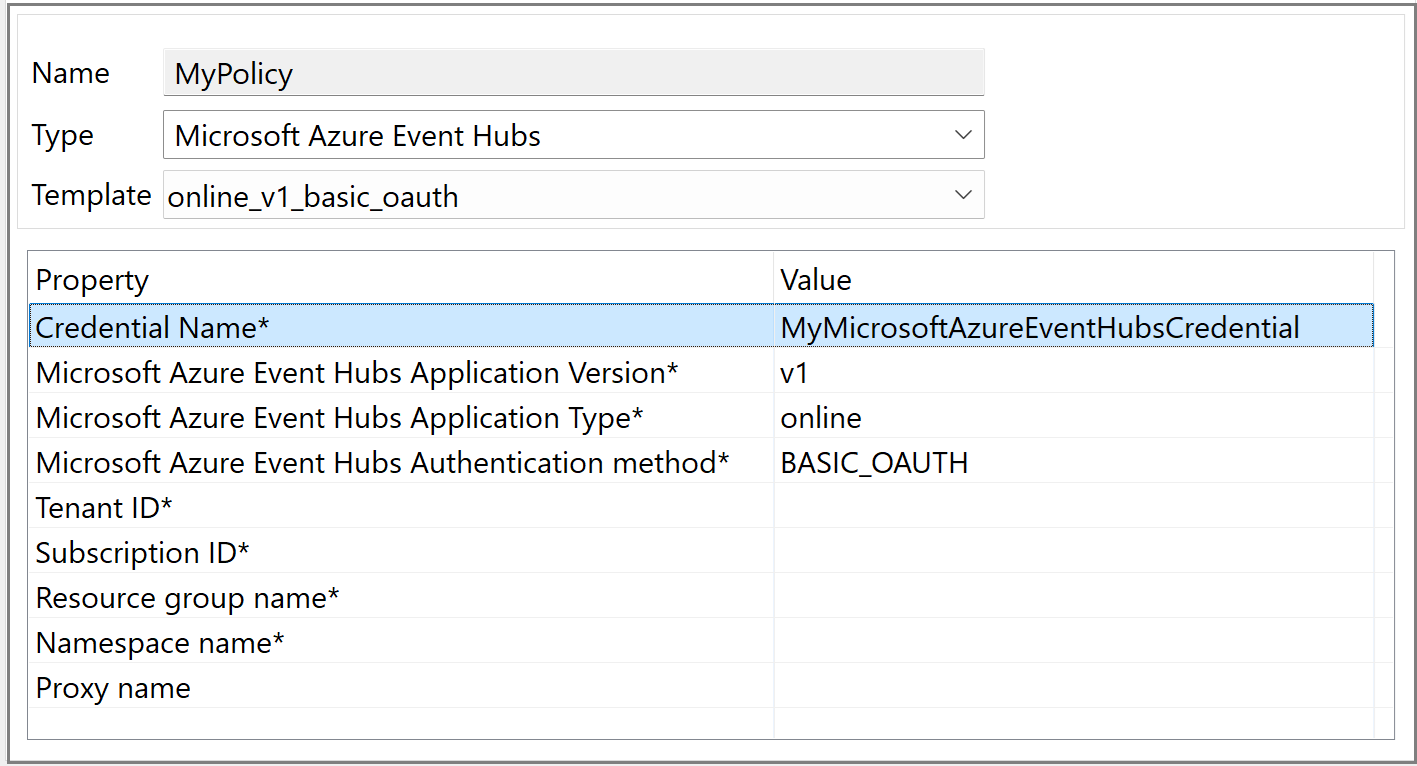Select the Application Type property row
The image size is (1417, 766).
(400, 418)
